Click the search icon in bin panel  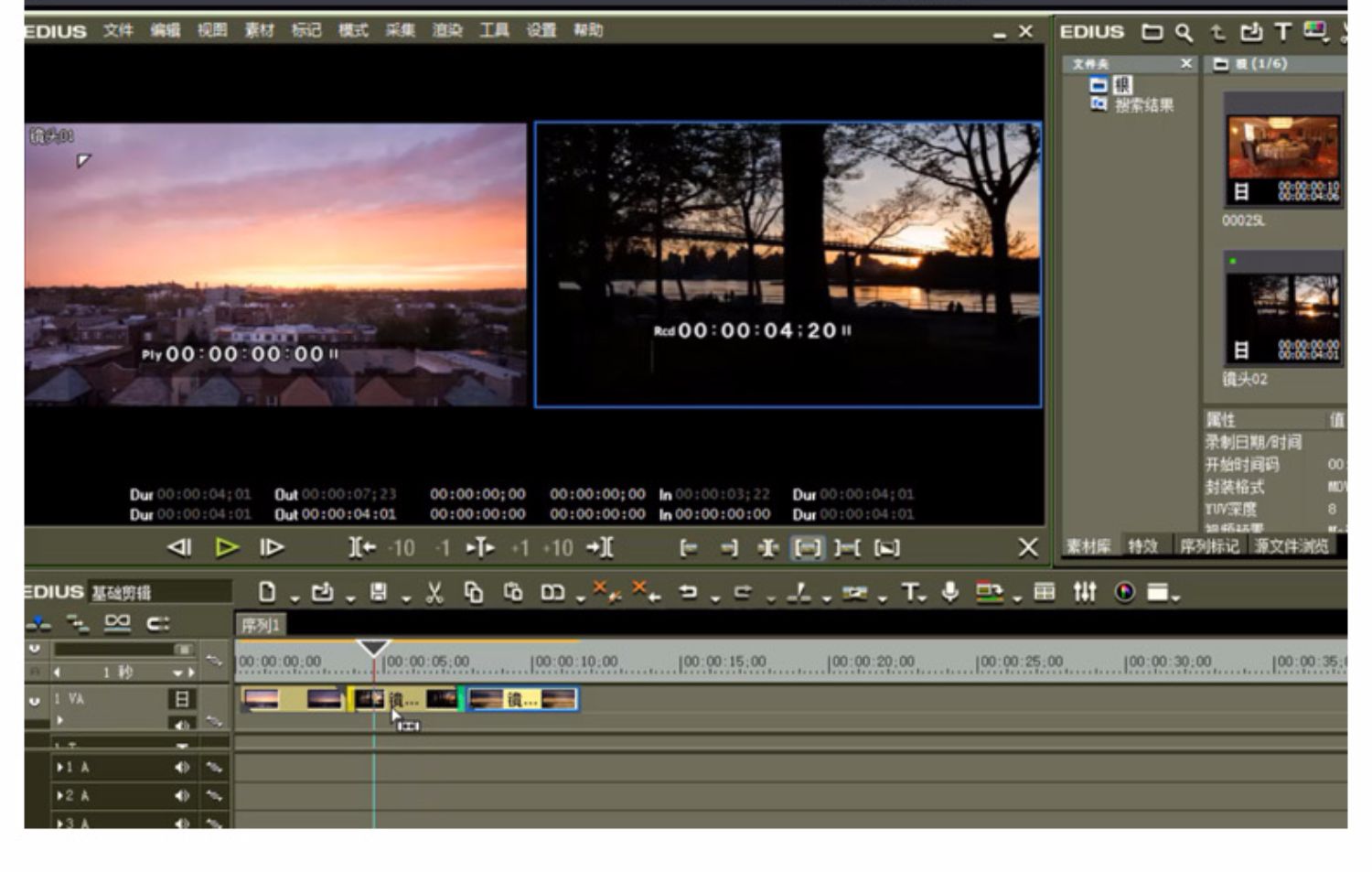click(x=1184, y=33)
